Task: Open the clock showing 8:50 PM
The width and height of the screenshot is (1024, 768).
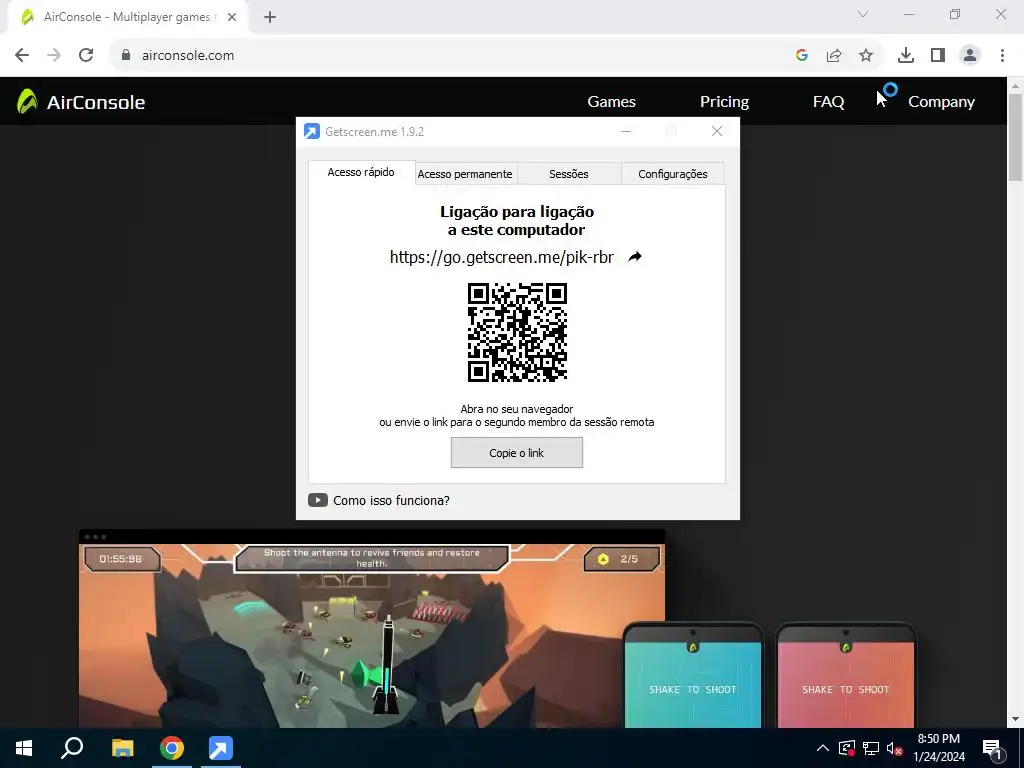Action: click(x=938, y=748)
